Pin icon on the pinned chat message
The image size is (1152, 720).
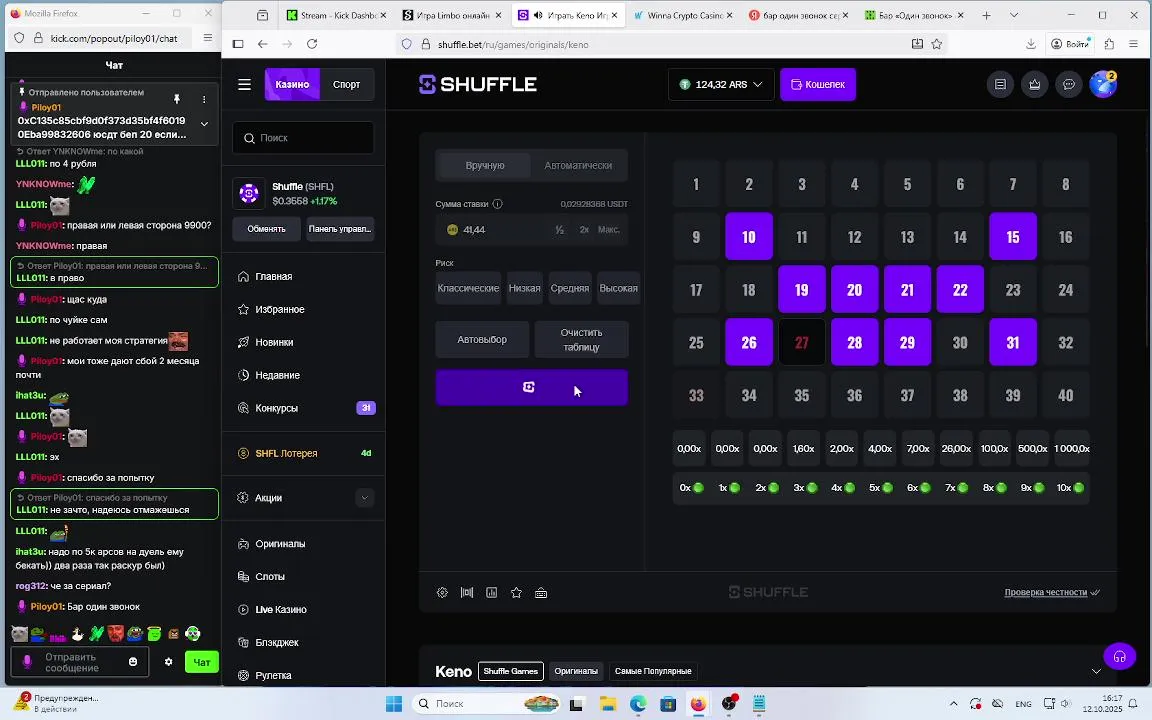tap(176, 99)
